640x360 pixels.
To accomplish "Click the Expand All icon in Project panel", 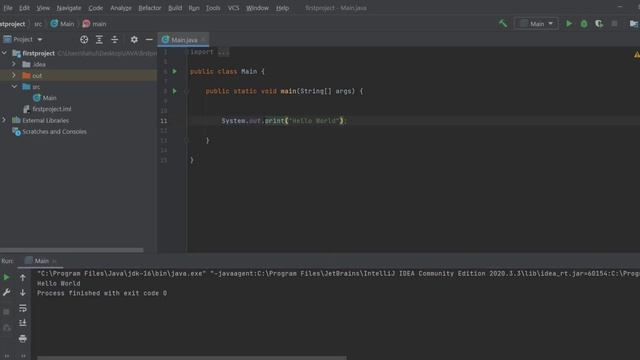I will pyautogui.click(x=99, y=40).
